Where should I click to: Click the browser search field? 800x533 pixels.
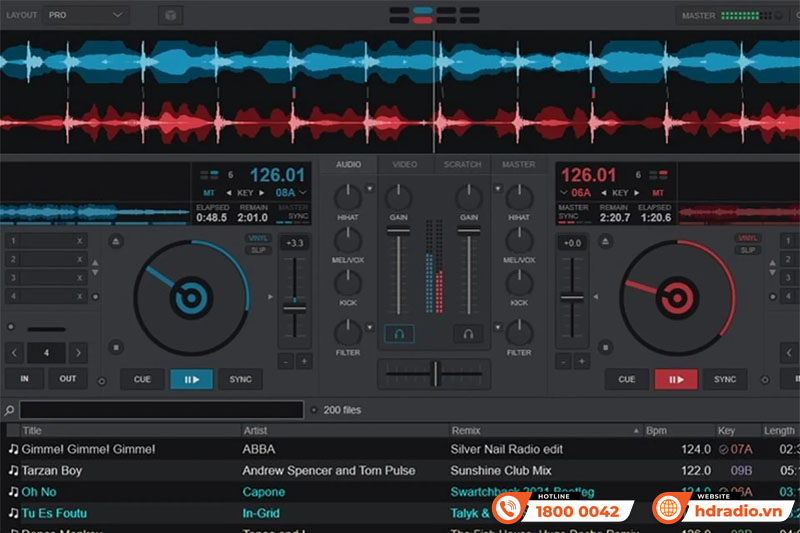162,410
